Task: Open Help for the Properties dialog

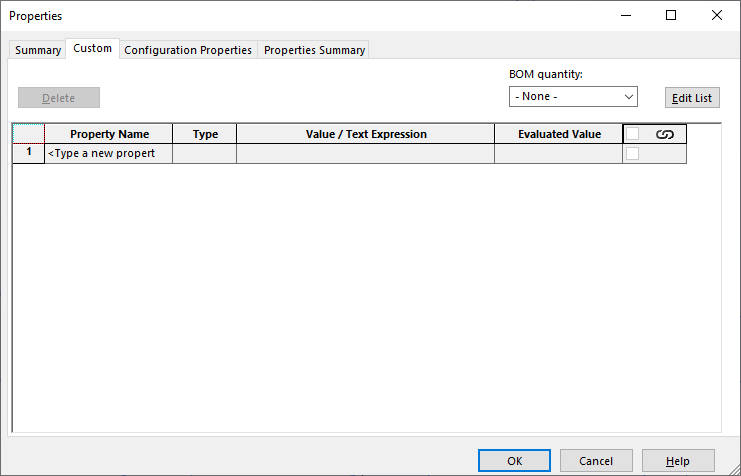Action: point(678,461)
